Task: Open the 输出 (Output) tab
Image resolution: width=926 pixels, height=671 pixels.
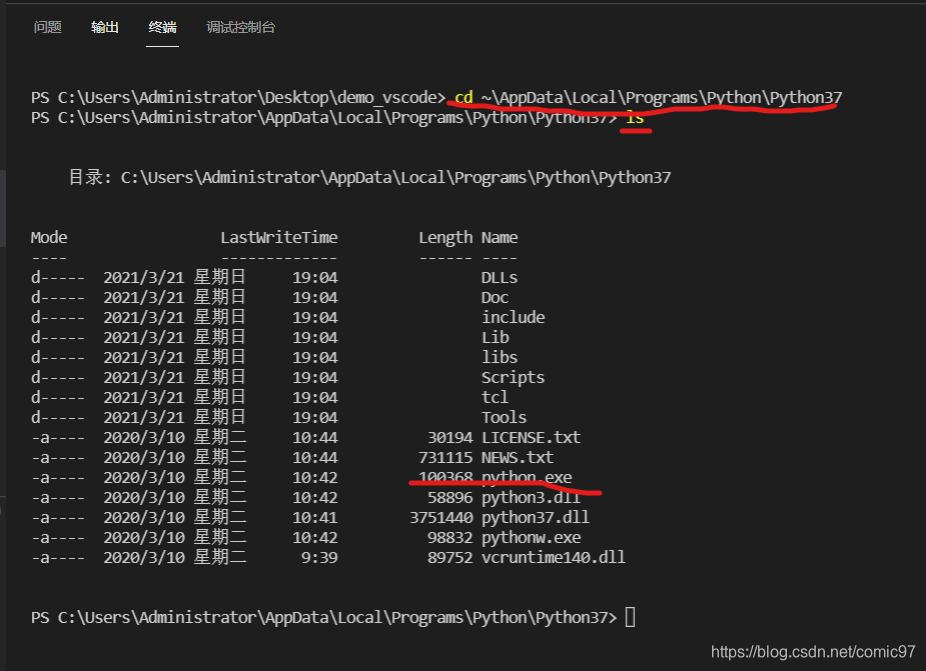Action: pos(105,27)
